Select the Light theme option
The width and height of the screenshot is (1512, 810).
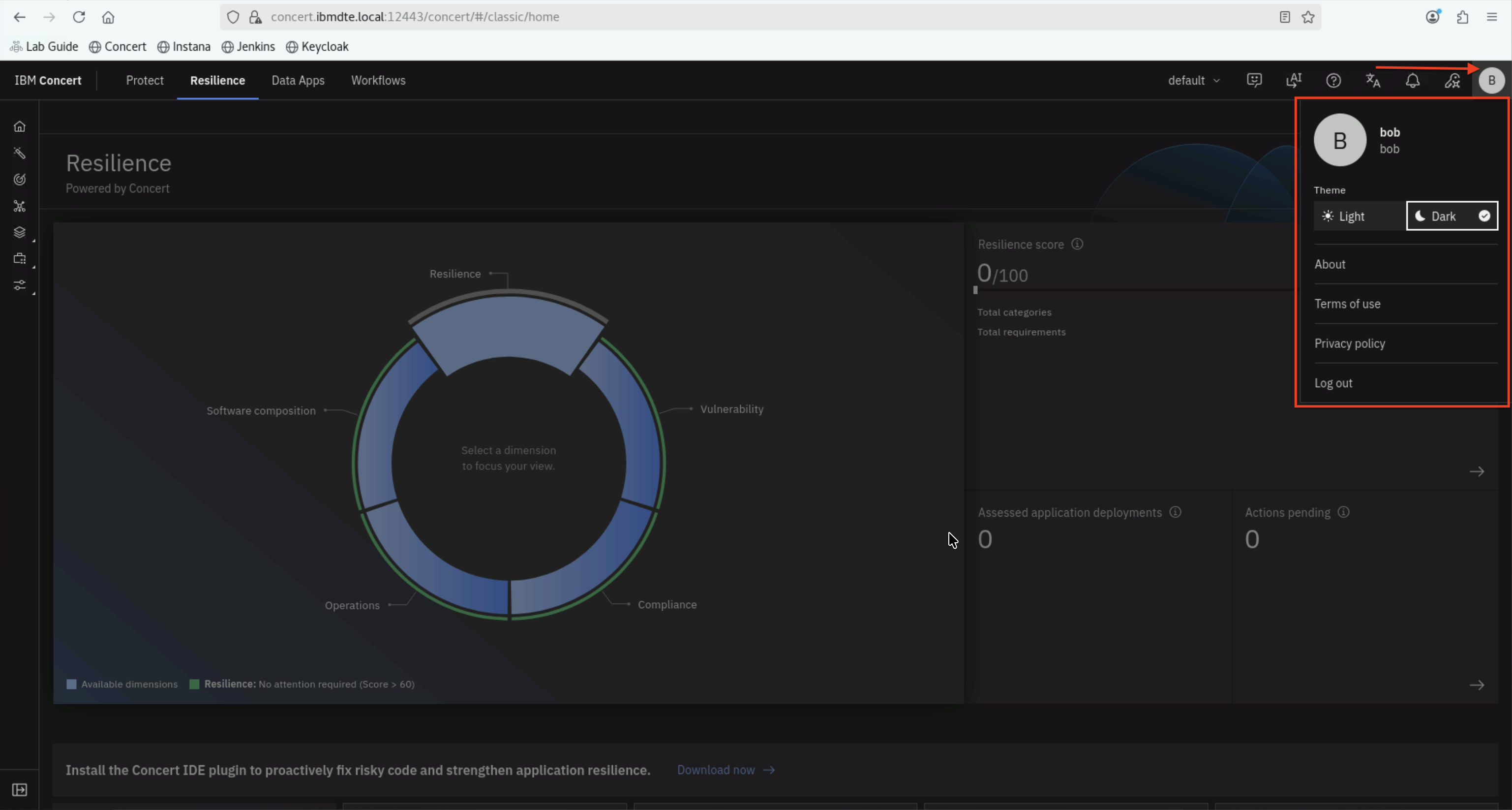(x=1360, y=216)
